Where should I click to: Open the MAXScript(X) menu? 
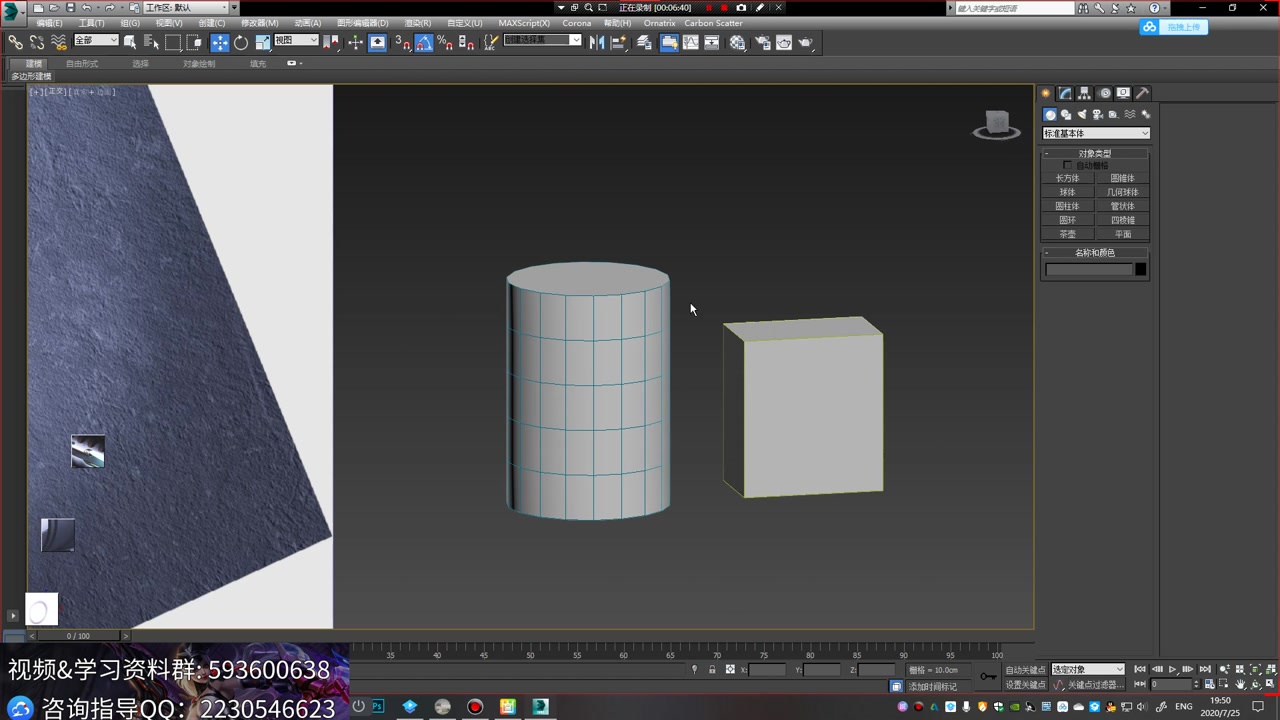(524, 23)
